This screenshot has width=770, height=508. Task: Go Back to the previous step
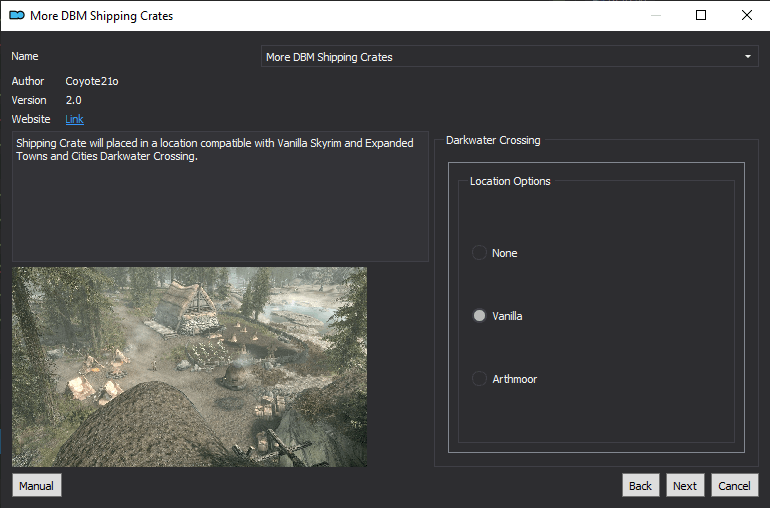640,485
